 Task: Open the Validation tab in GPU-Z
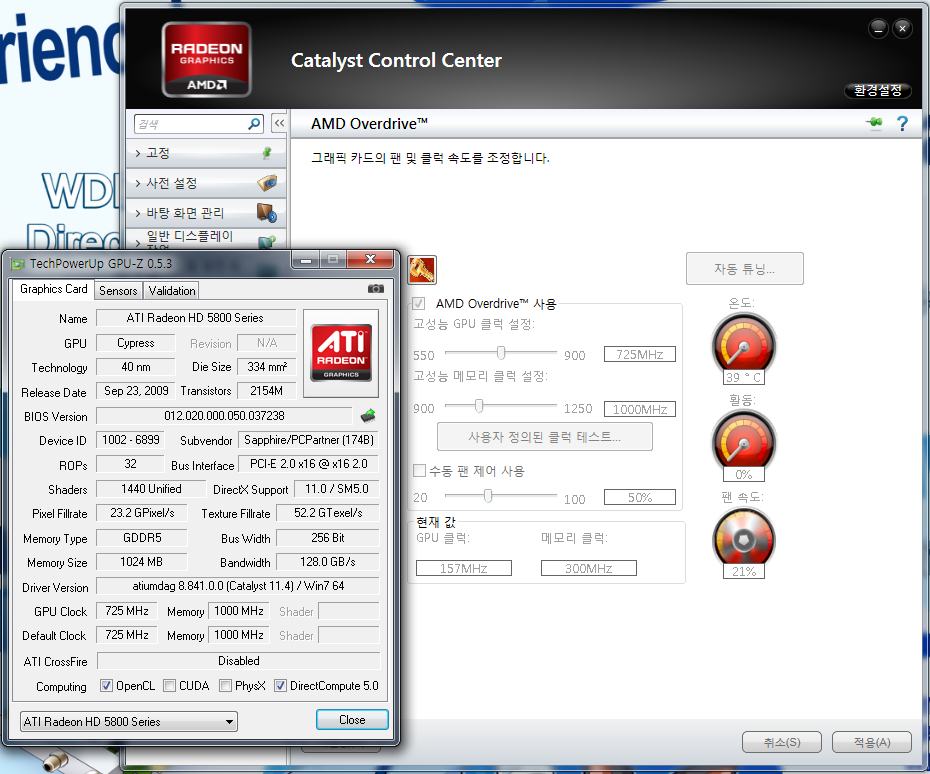point(171,291)
